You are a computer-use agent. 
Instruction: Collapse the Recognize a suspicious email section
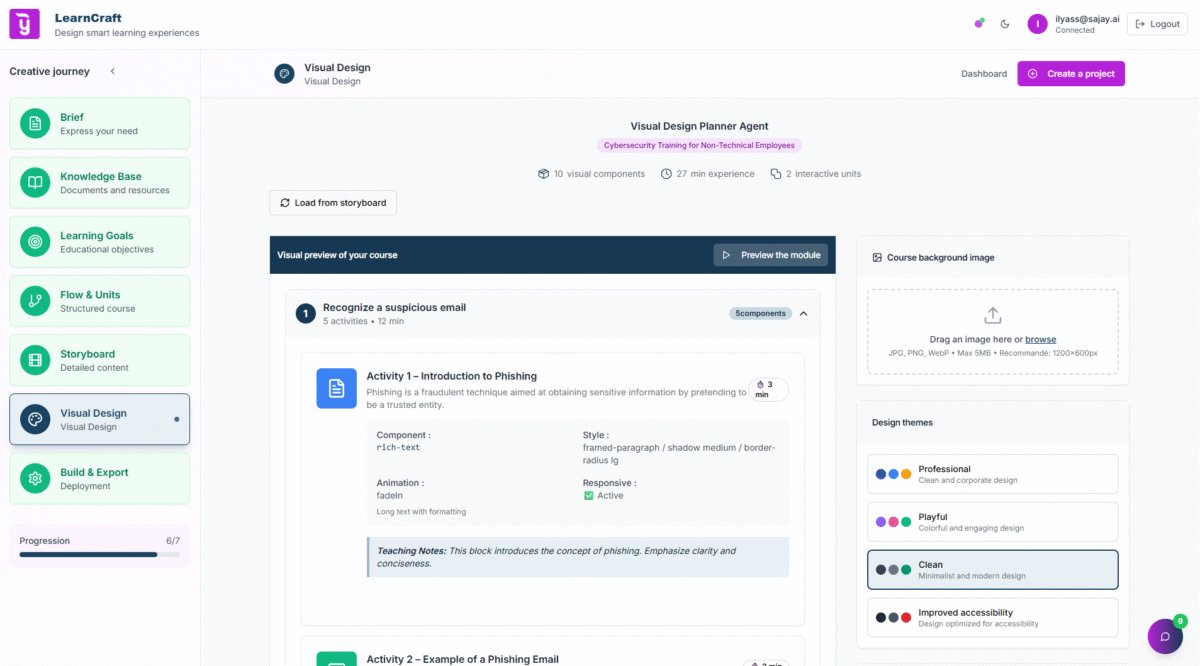[x=804, y=313]
